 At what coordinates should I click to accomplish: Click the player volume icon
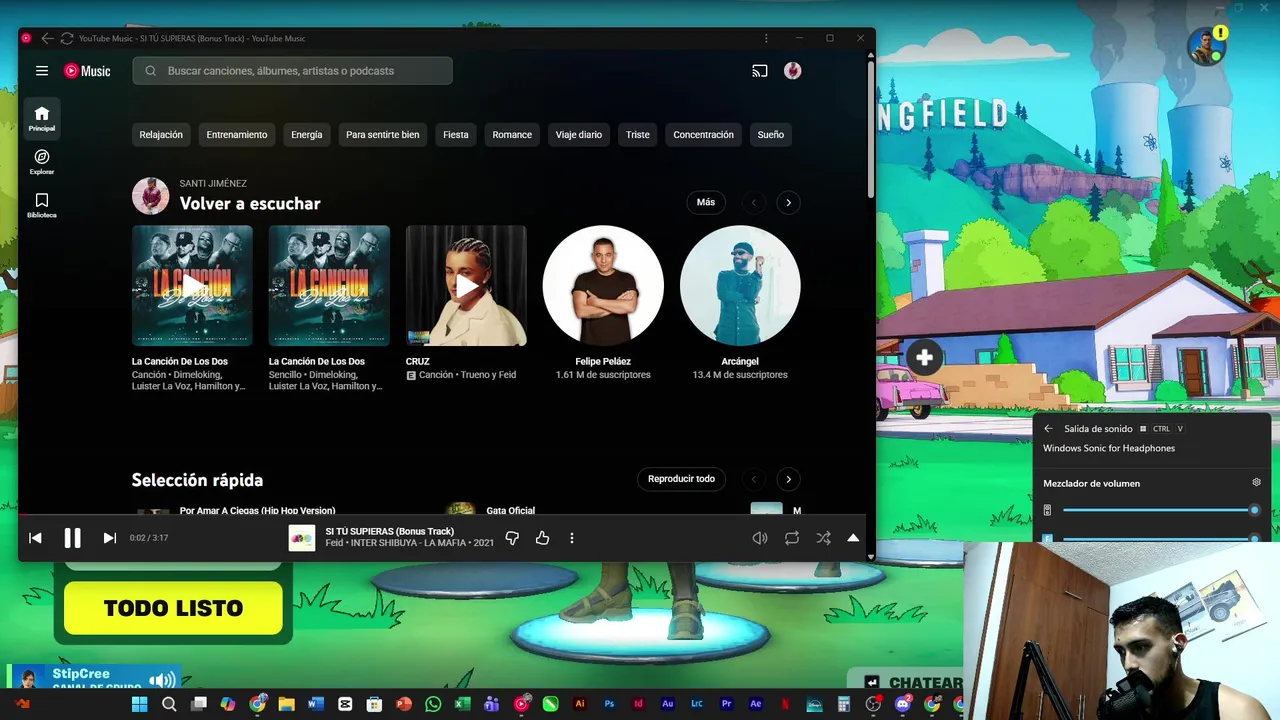point(760,538)
